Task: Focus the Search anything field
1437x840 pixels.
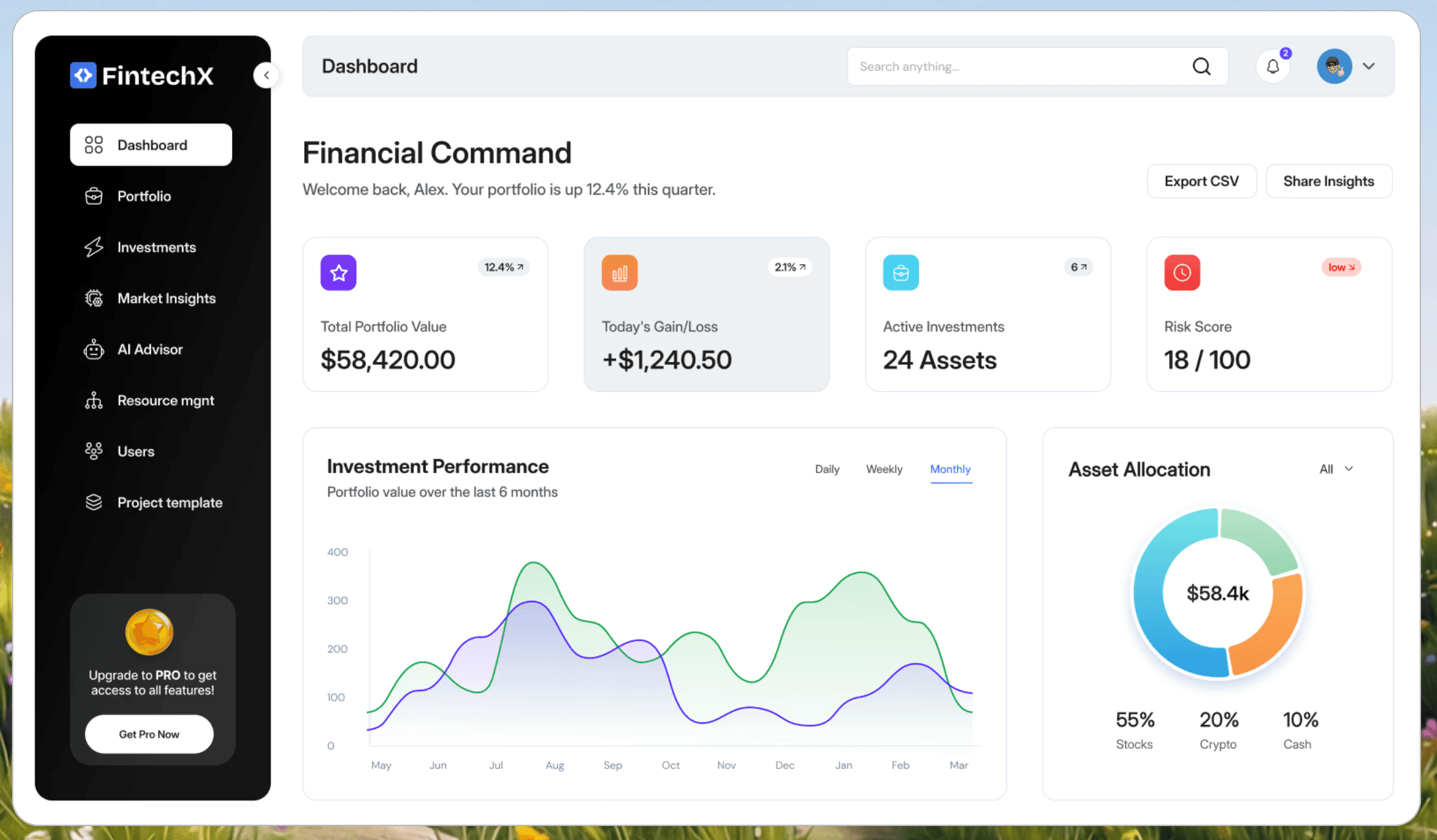Action: (x=1038, y=66)
